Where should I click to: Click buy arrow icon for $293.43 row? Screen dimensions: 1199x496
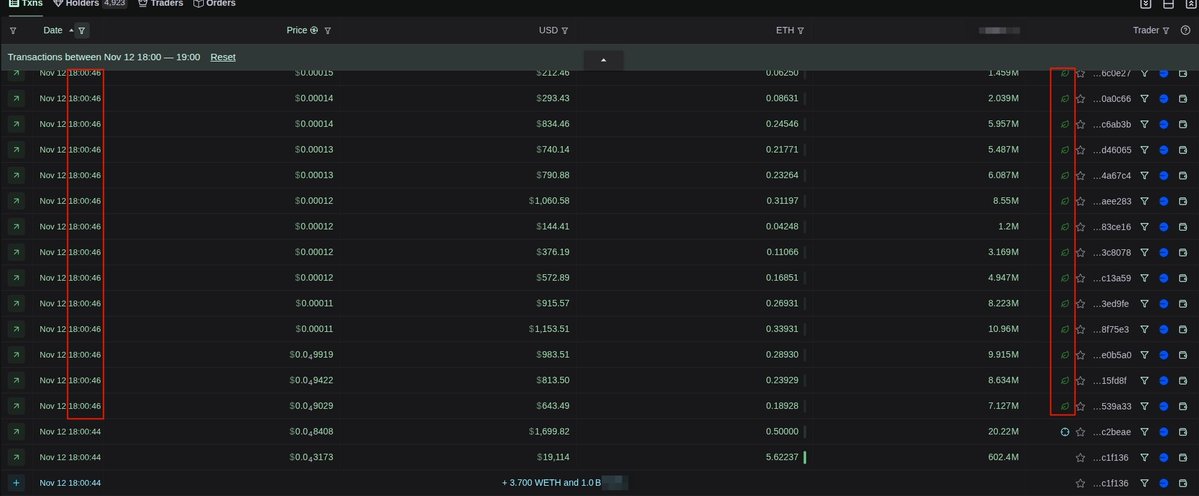pos(16,99)
